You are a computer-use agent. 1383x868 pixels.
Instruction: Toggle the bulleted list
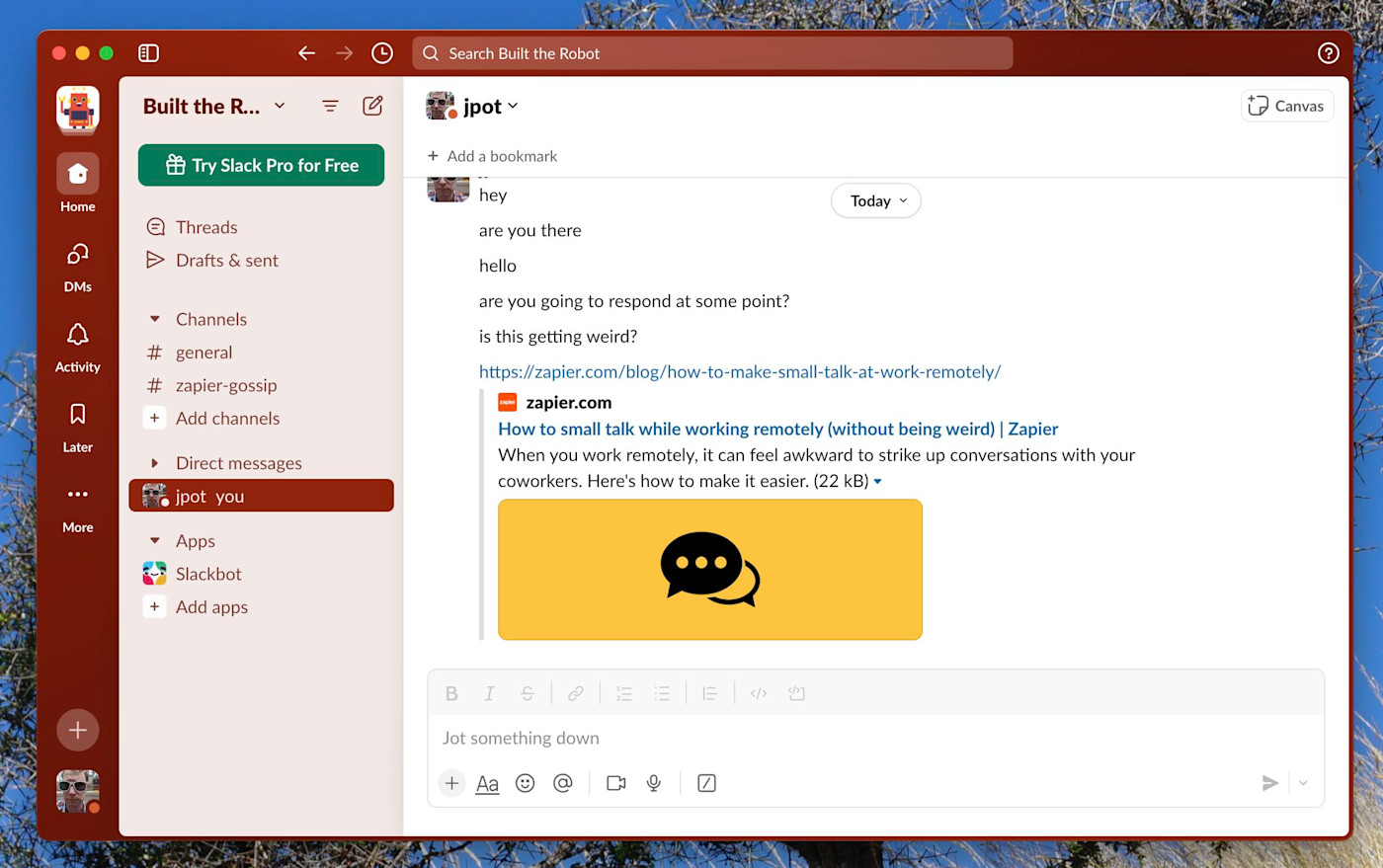pyautogui.click(x=662, y=693)
